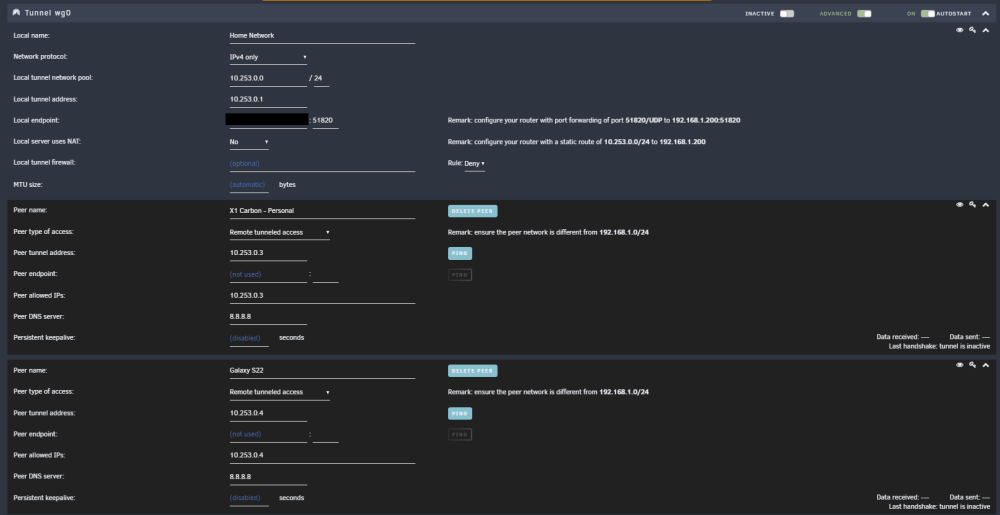The height and width of the screenshot is (515, 1000).
Task: Focus the MTU size automatic field
Action: [249, 185]
